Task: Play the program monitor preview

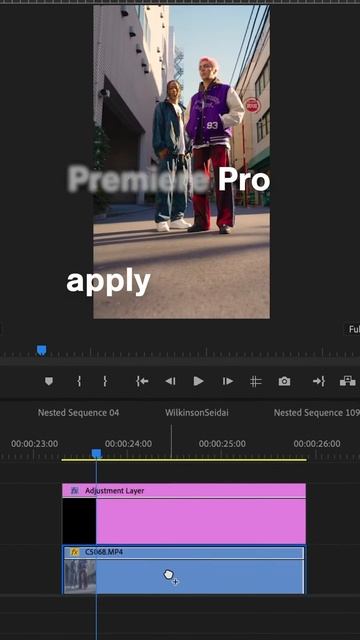Action: pyautogui.click(x=199, y=381)
